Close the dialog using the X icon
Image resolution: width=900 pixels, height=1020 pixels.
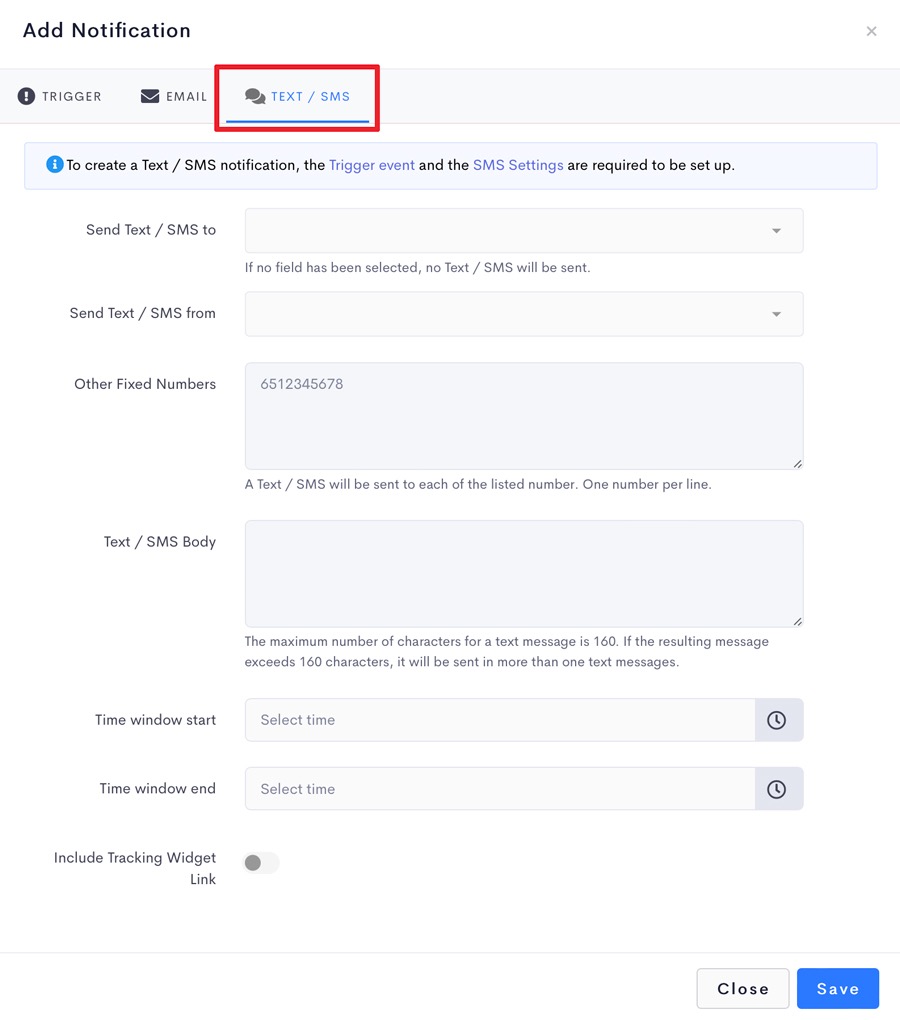(871, 31)
